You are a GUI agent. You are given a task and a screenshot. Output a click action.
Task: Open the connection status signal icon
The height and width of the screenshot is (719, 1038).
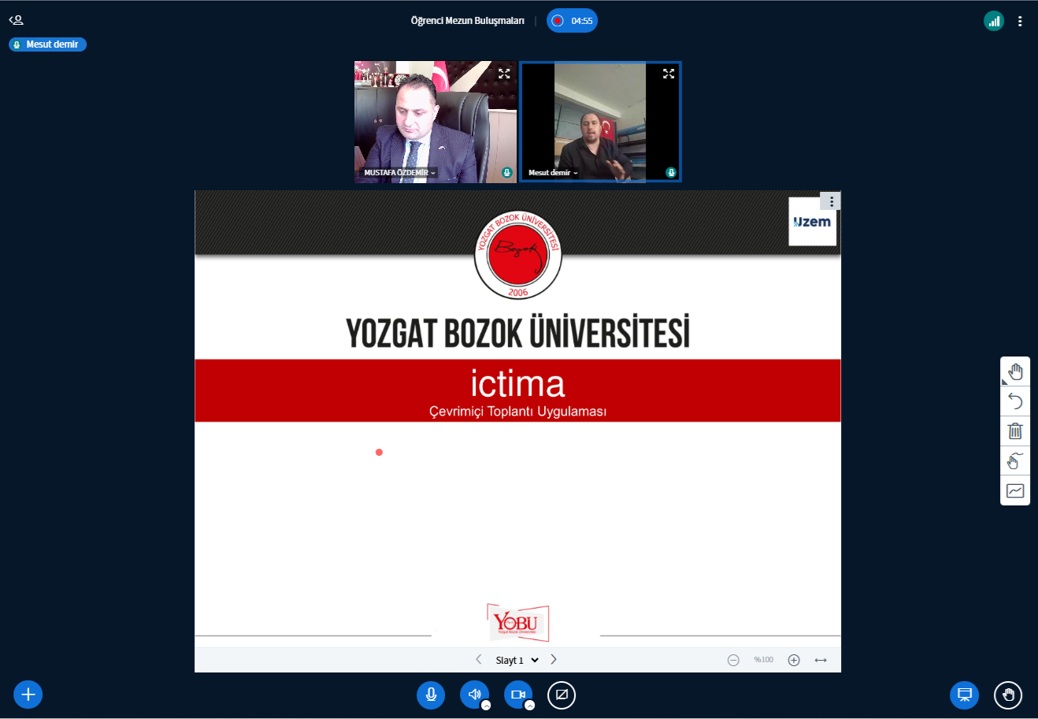click(x=993, y=21)
